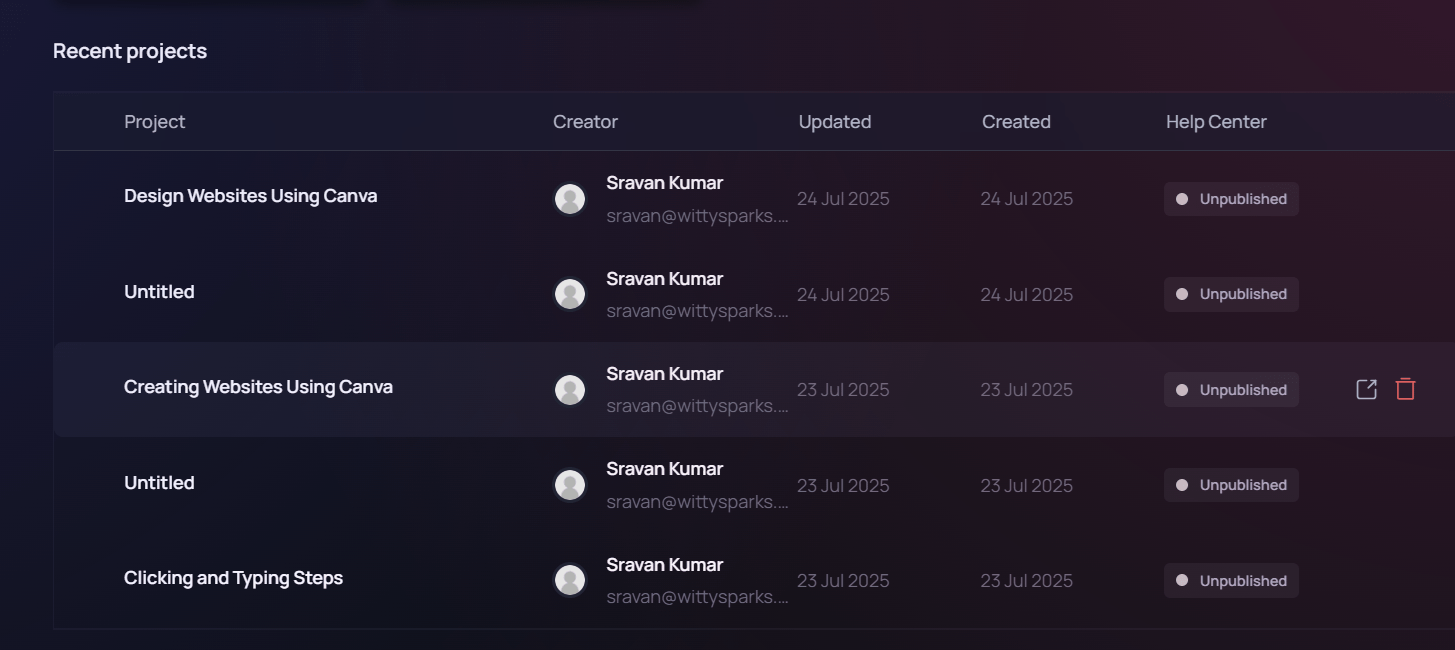1455x650 pixels.
Task: Open the Untitled project updated 24 Jul 2025
Action: click(159, 292)
